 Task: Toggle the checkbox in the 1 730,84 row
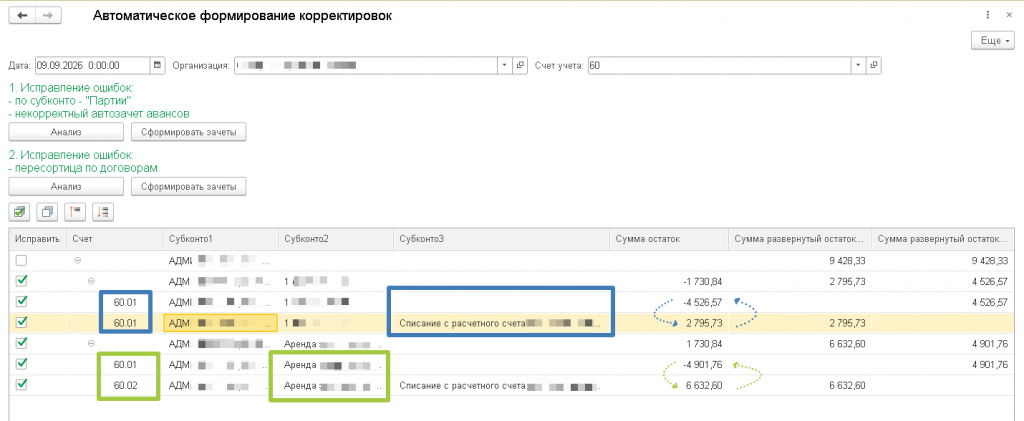pos(22,343)
